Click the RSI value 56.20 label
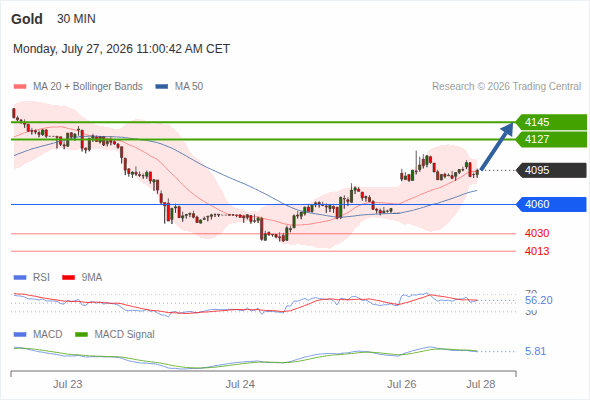 (539, 300)
